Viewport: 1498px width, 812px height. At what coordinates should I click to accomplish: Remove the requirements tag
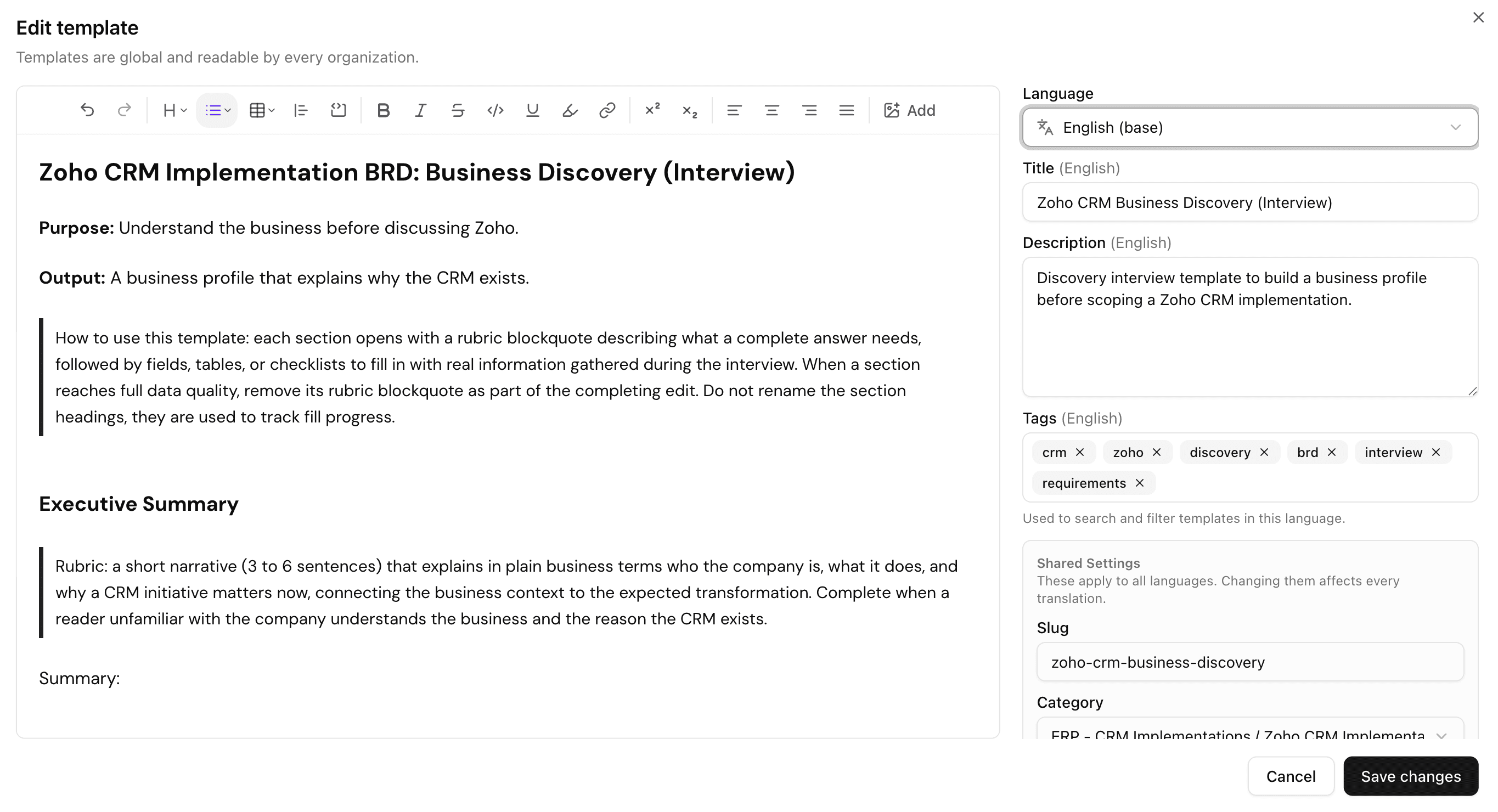pos(1140,483)
